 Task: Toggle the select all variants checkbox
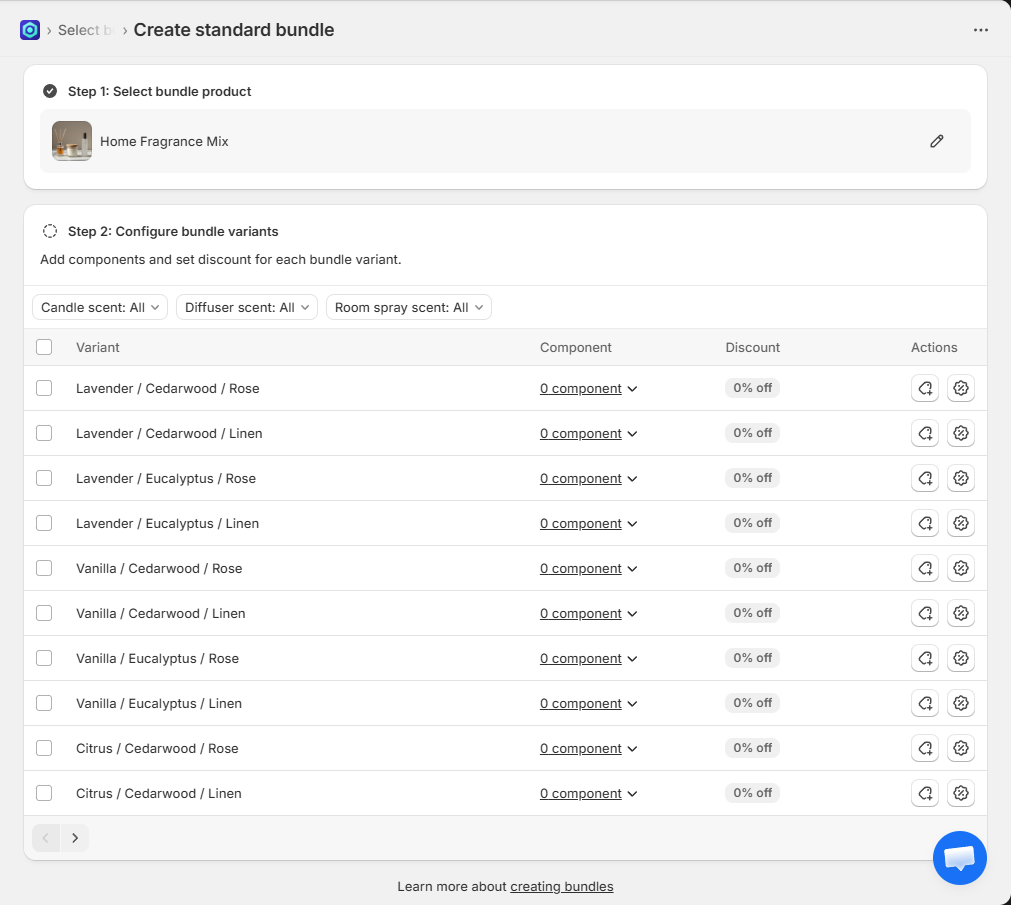click(44, 347)
